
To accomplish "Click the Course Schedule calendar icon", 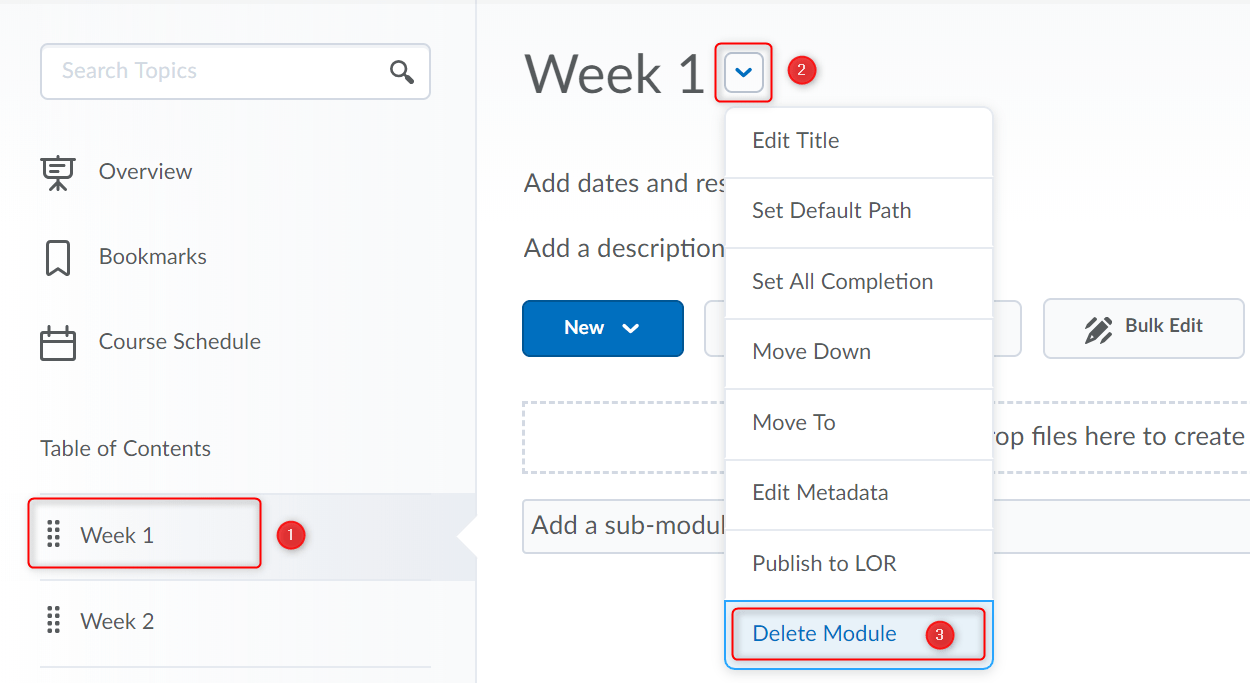I will pyautogui.click(x=58, y=342).
